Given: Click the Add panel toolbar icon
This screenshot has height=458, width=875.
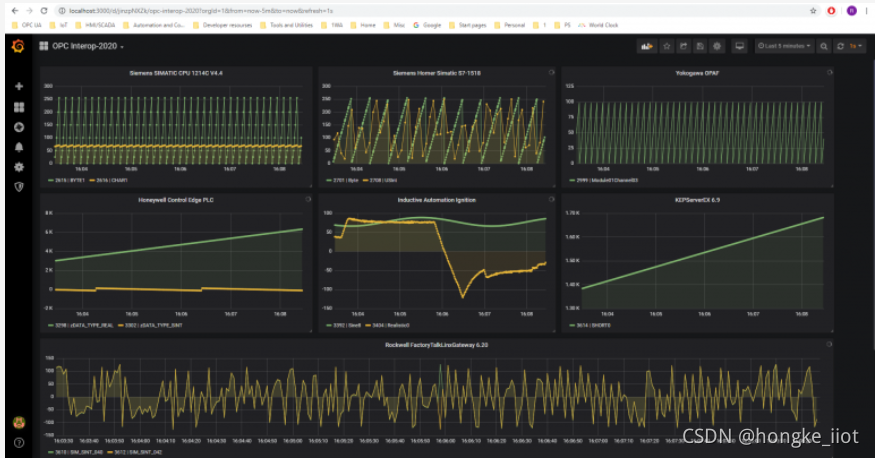Looking at the screenshot, I should [647, 46].
